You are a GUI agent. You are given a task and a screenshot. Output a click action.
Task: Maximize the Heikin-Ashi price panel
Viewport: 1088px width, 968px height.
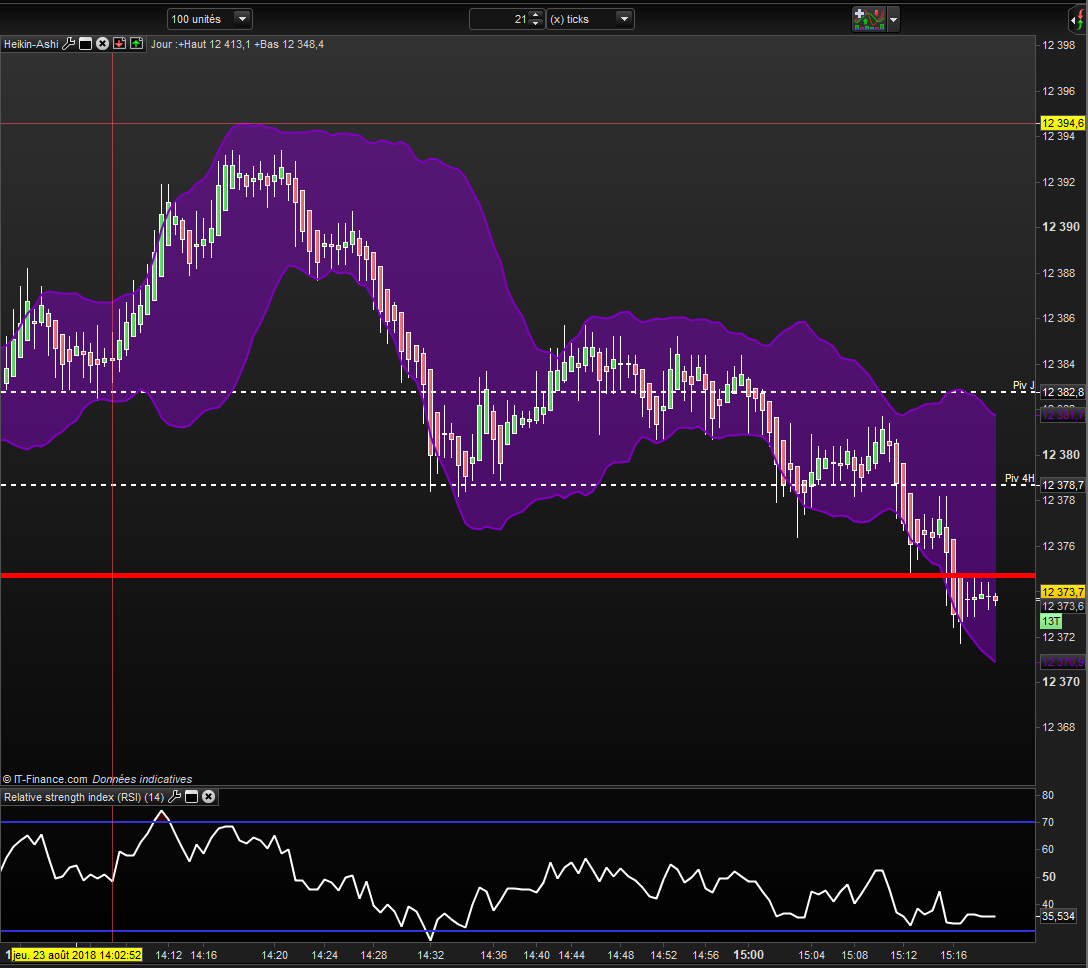pos(85,44)
